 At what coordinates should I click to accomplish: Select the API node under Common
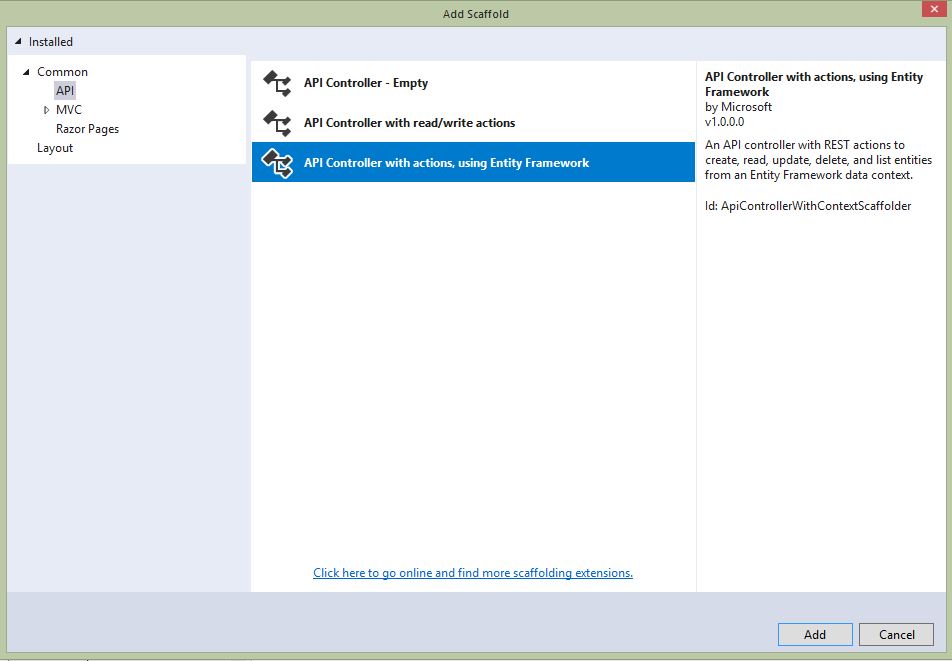click(x=65, y=91)
